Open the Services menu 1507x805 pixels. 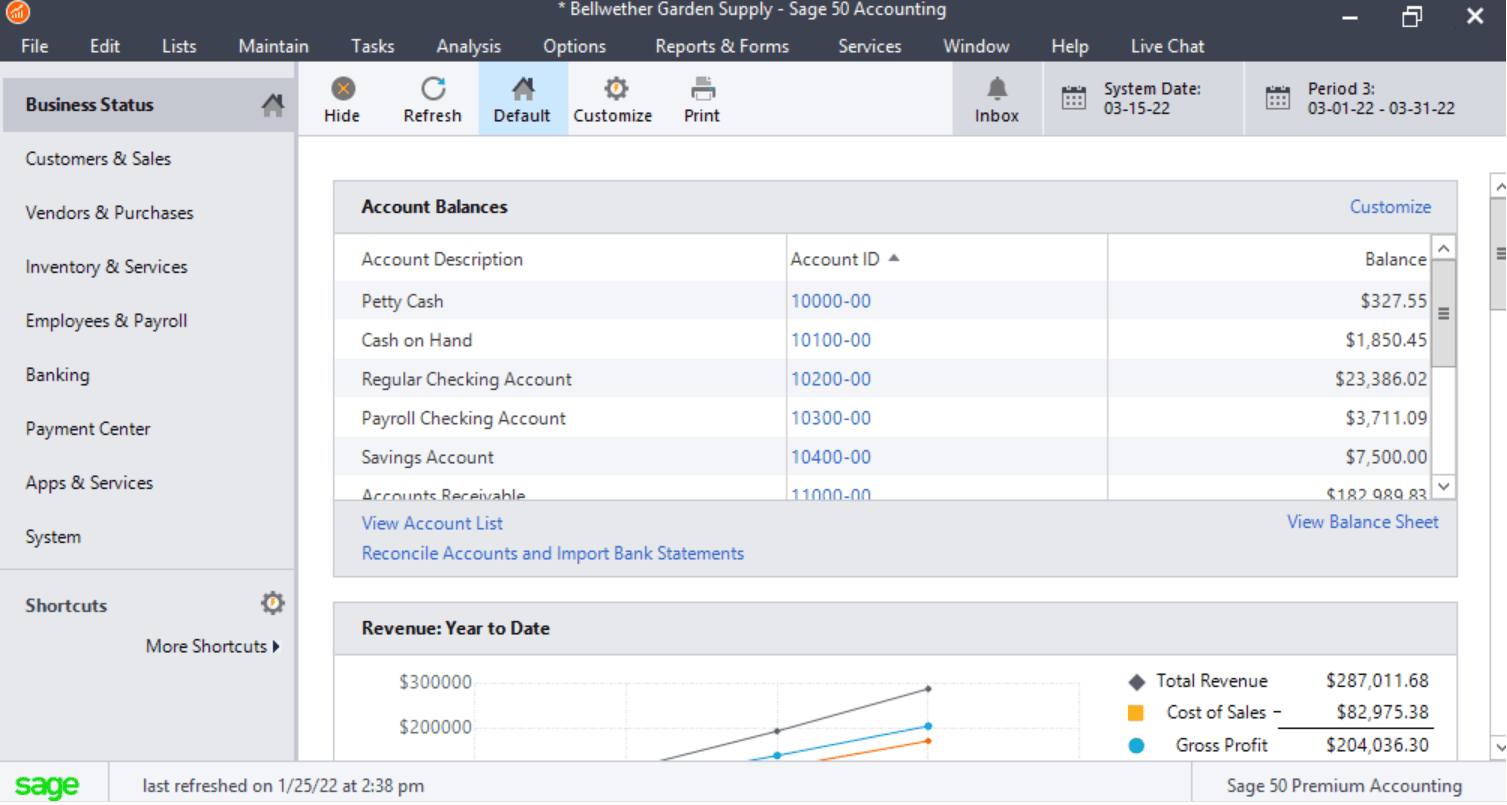click(870, 46)
